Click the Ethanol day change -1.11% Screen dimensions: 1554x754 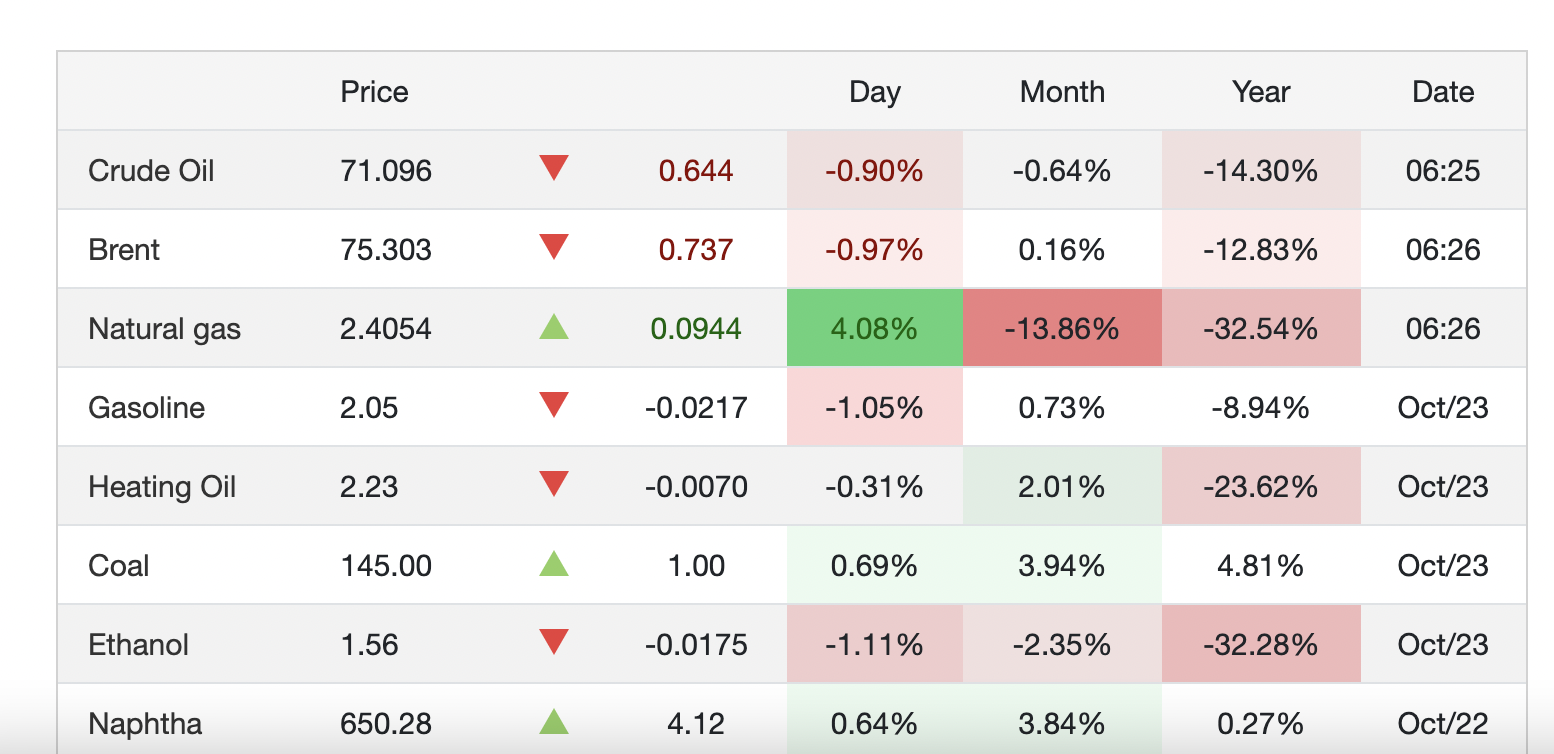point(874,645)
